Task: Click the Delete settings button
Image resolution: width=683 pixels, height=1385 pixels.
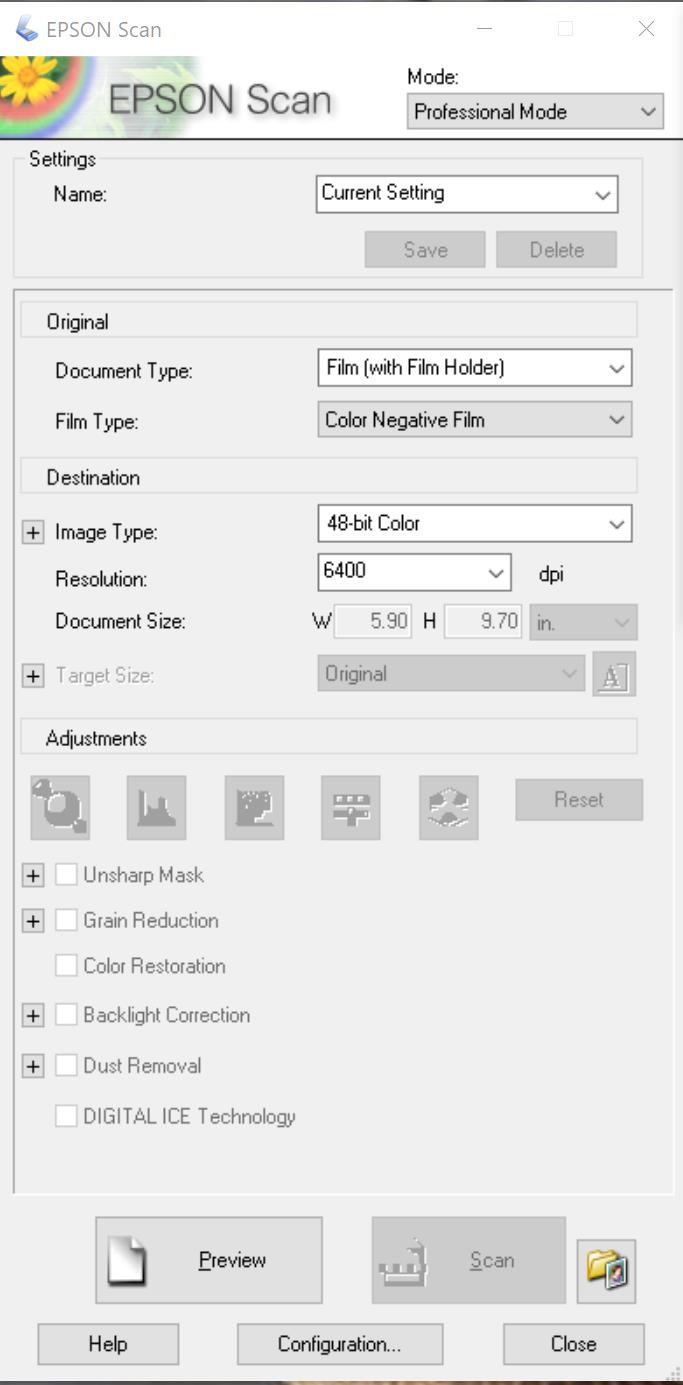Action: (557, 250)
